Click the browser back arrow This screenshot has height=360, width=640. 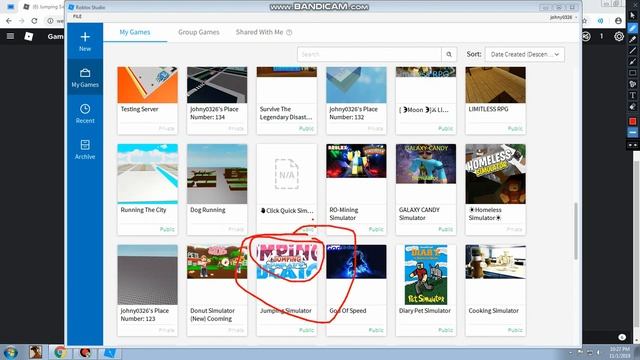pos(9,20)
